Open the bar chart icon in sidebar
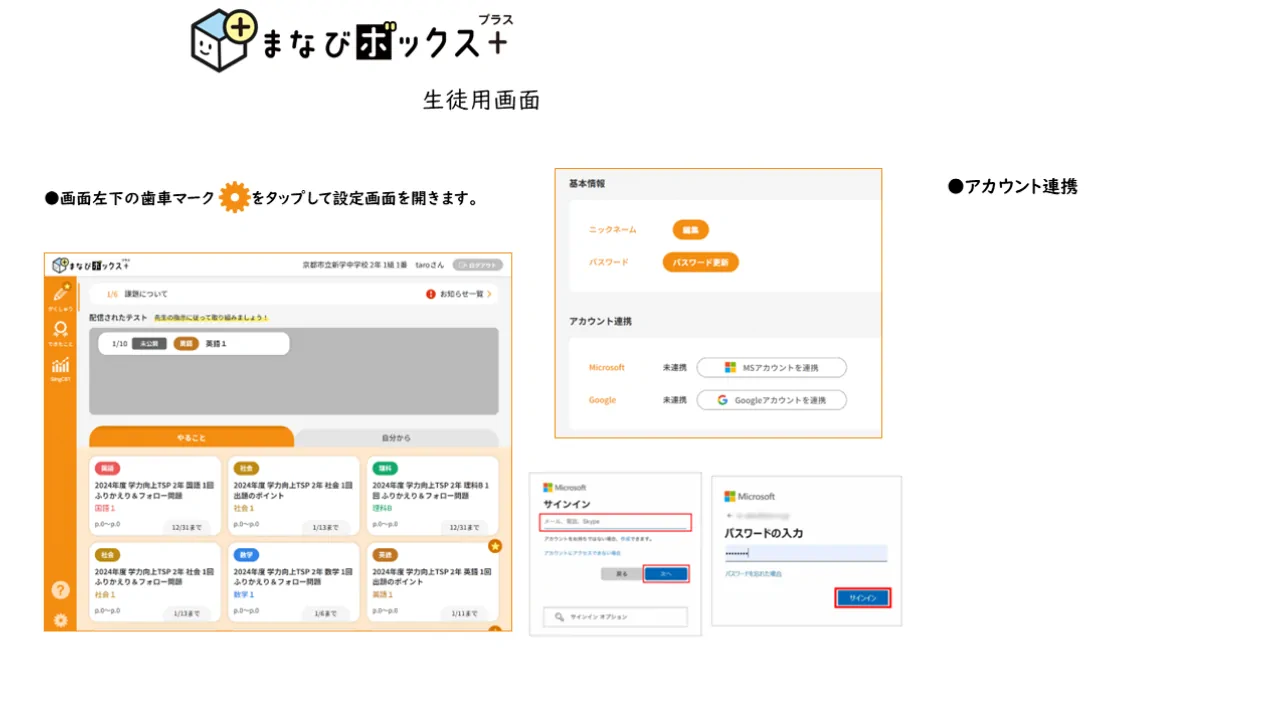Image resolution: width=1286 pixels, height=724 pixels. 60,366
